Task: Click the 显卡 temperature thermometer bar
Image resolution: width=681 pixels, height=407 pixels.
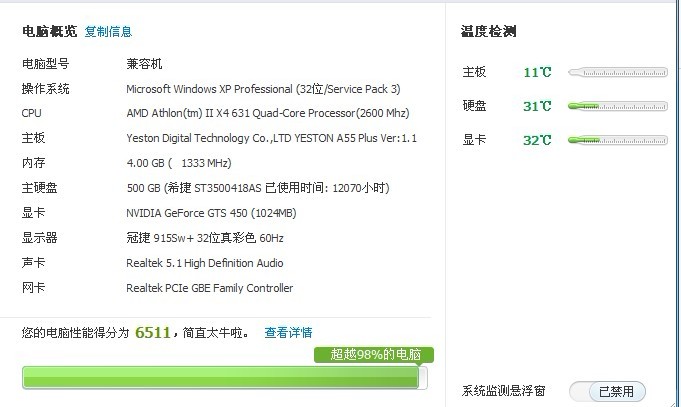Action: pyautogui.click(x=616, y=140)
